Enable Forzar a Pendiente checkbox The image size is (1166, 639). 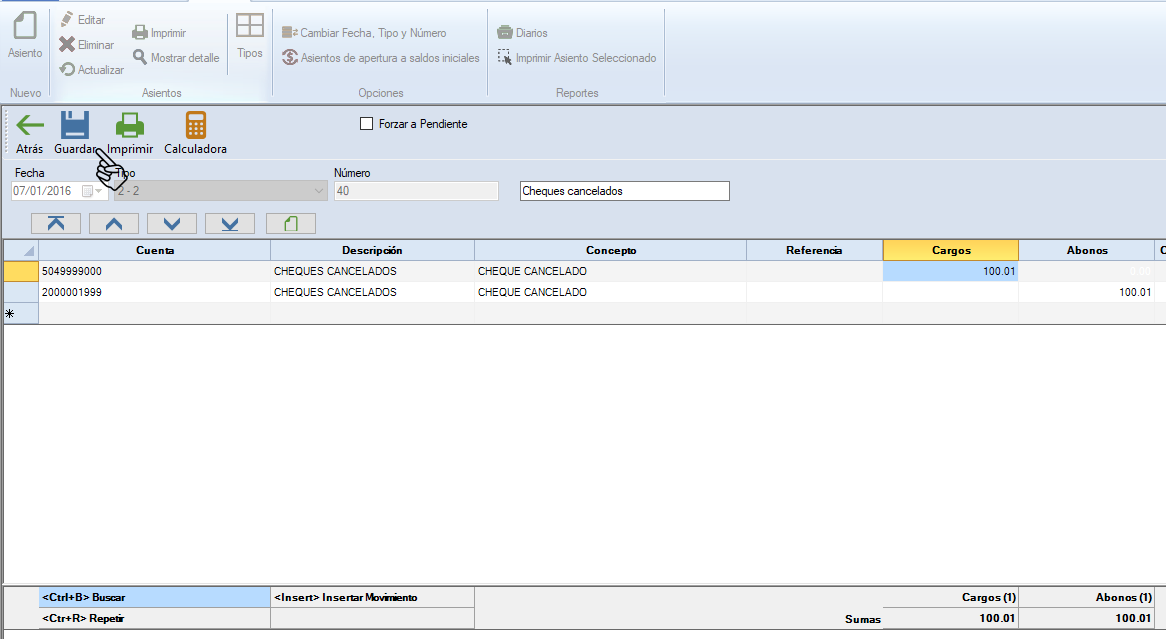(x=366, y=124)
